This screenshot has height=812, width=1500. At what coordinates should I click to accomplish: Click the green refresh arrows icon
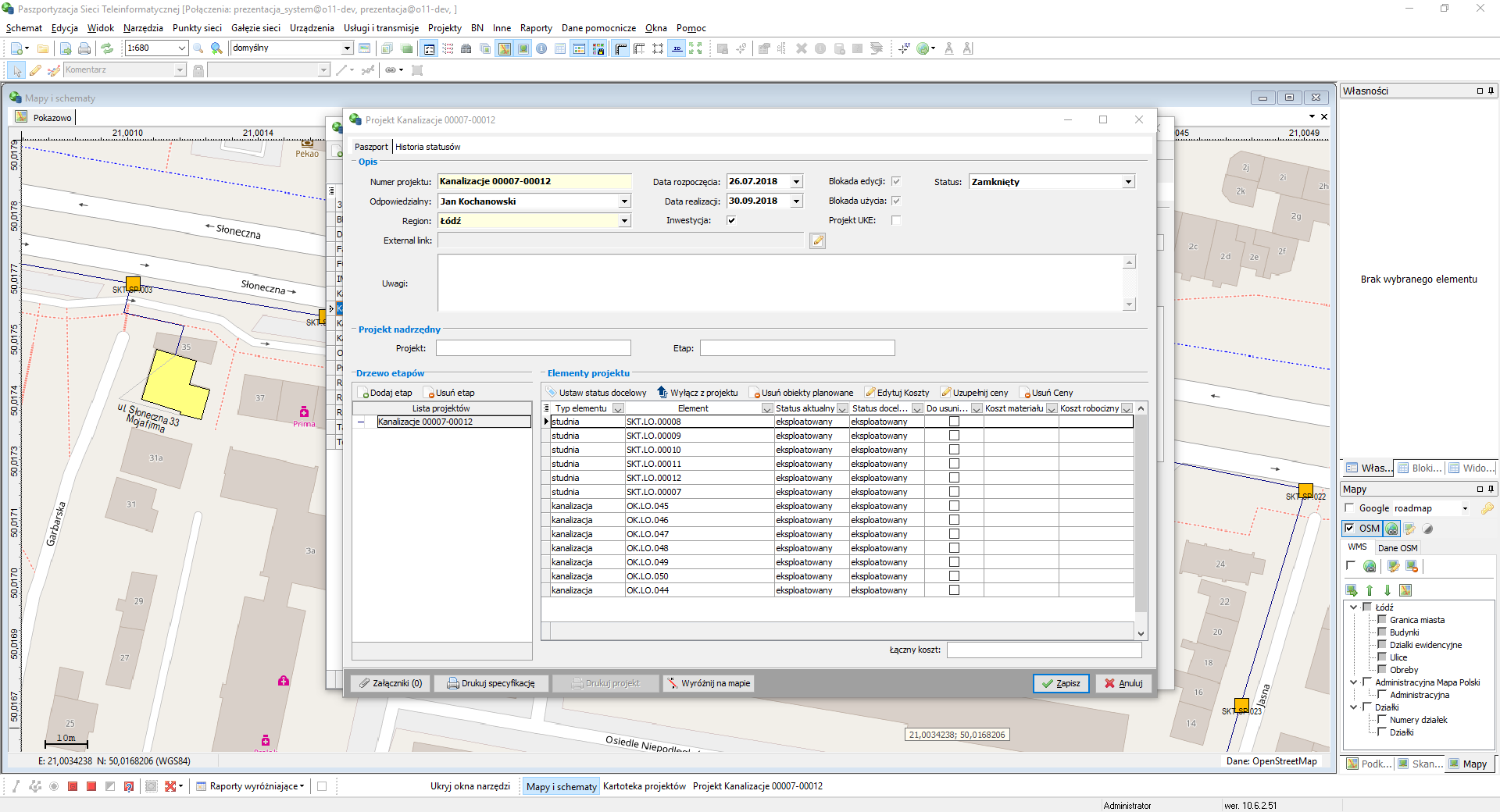tap(107, 48)
